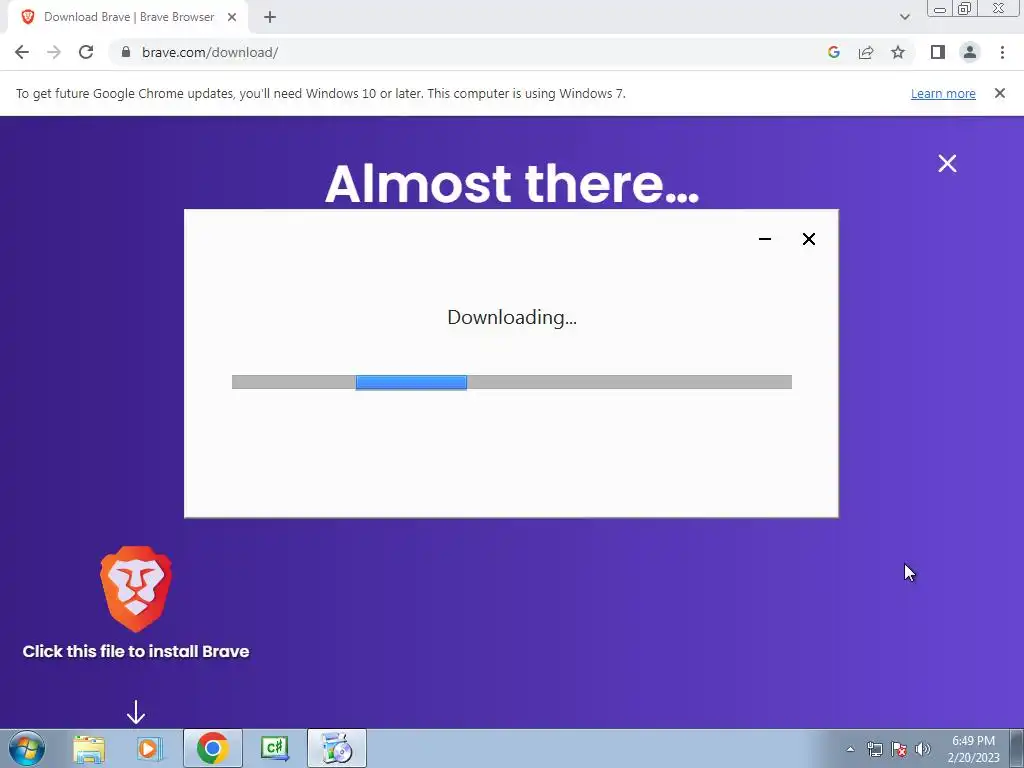This screenshot has width=1024, height=768.
Task: Share this page using the share icon
Action: (x=866, y=52)
